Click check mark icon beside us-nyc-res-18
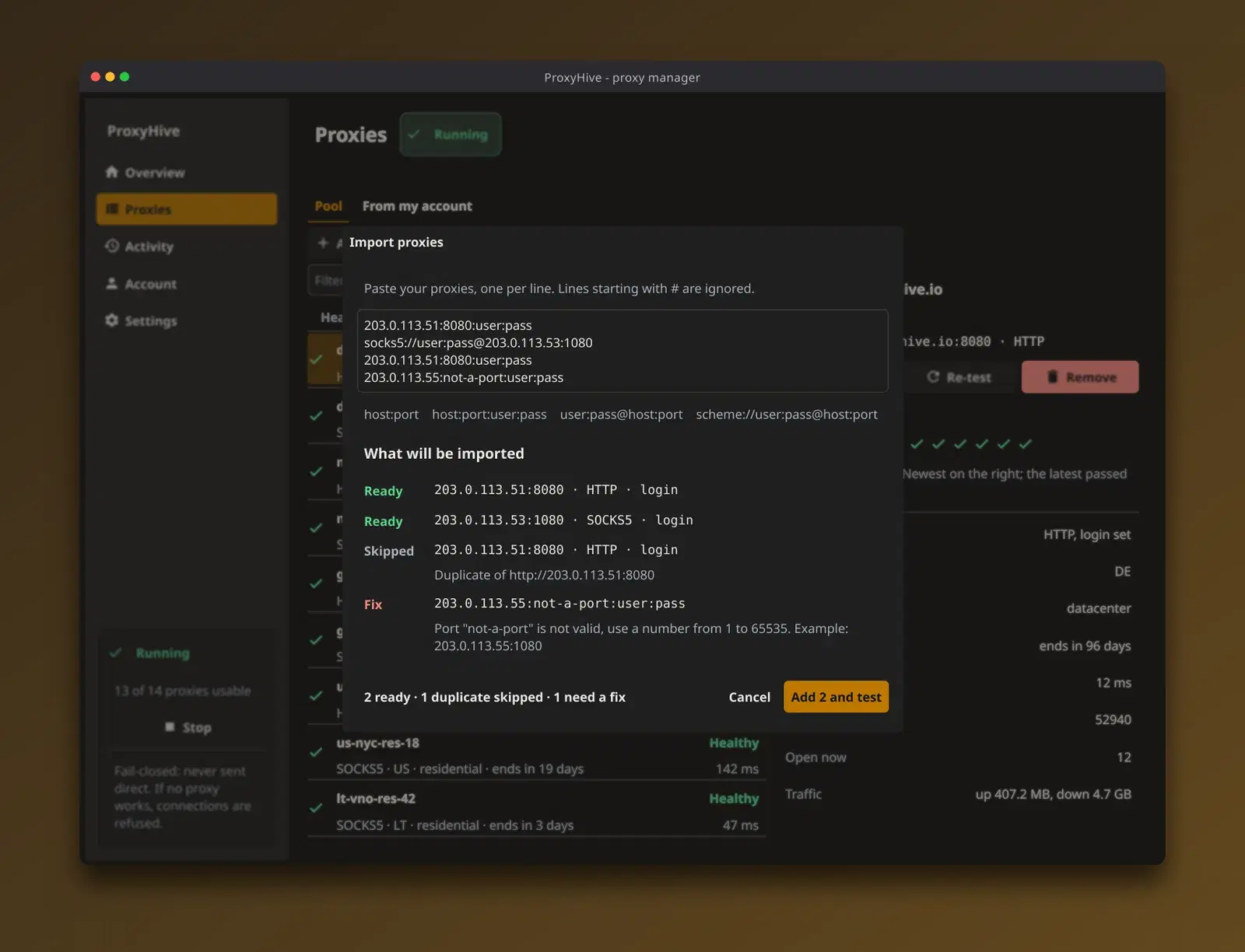 click(x=316, y=752)
